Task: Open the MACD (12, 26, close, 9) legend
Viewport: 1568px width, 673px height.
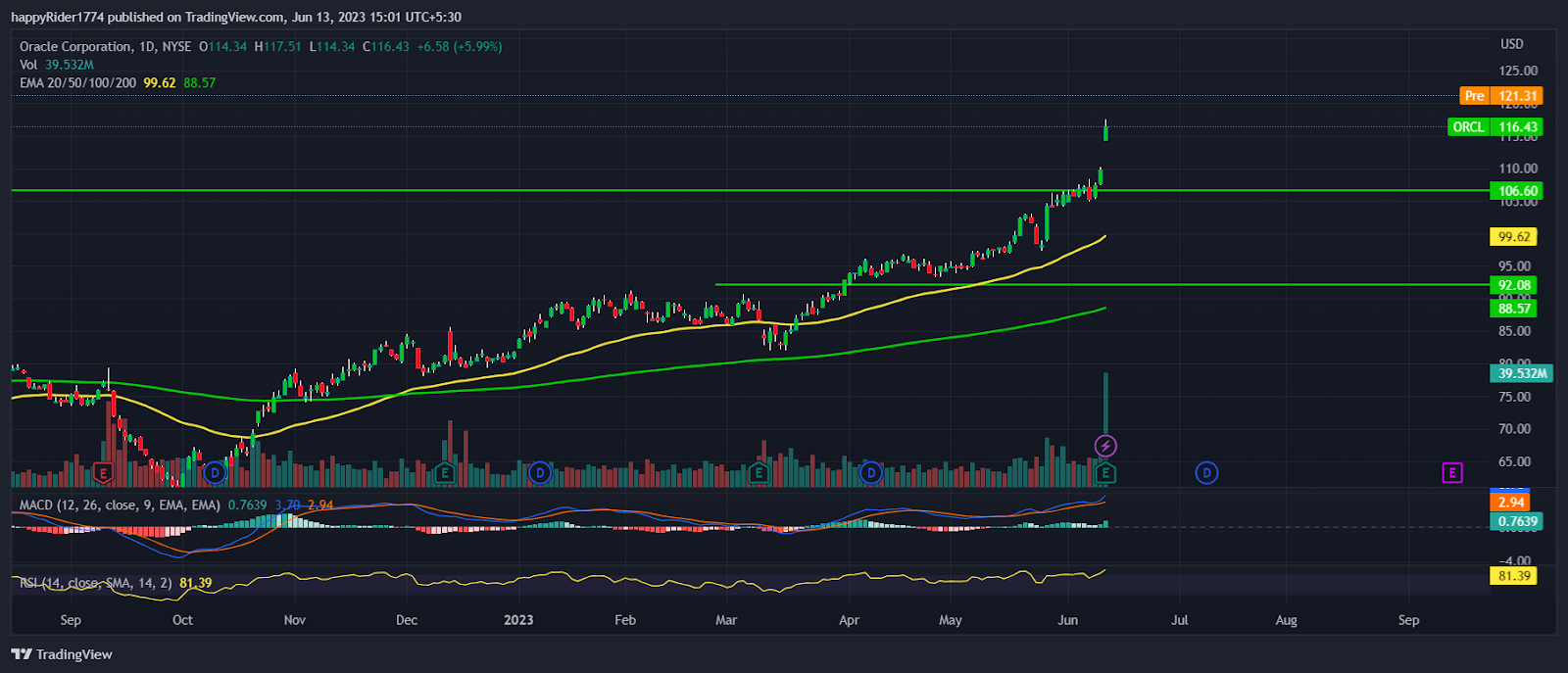Action: click(120, 505)
